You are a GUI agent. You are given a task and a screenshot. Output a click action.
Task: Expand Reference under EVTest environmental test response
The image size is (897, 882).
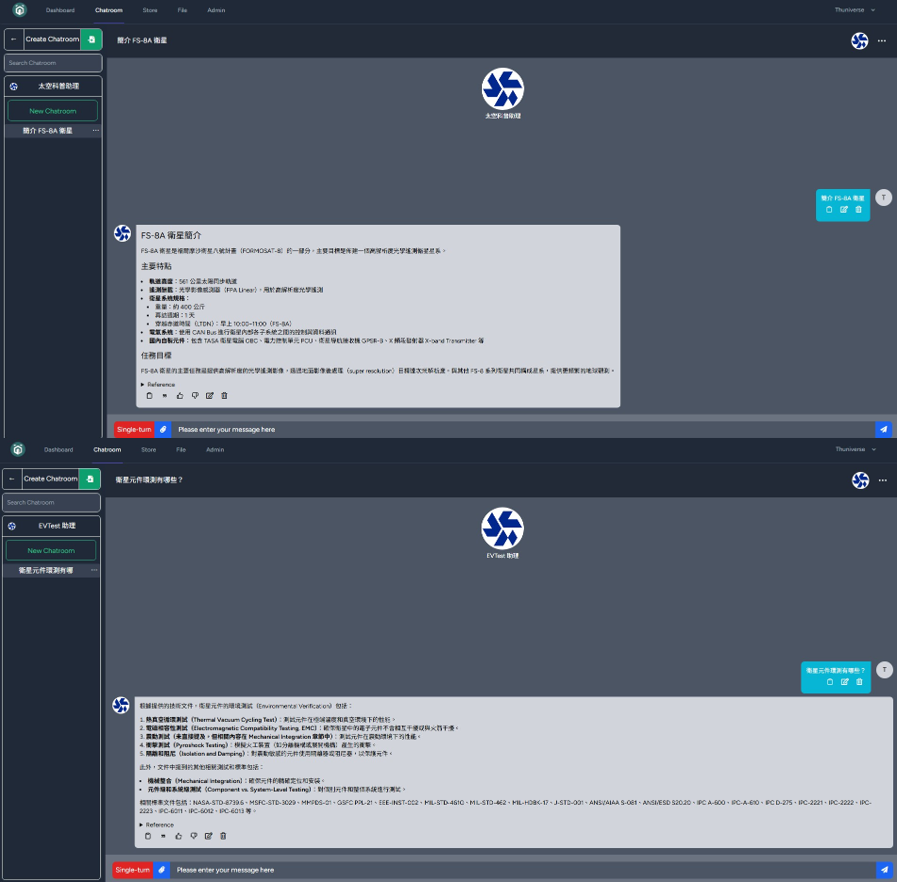[157, 825]
